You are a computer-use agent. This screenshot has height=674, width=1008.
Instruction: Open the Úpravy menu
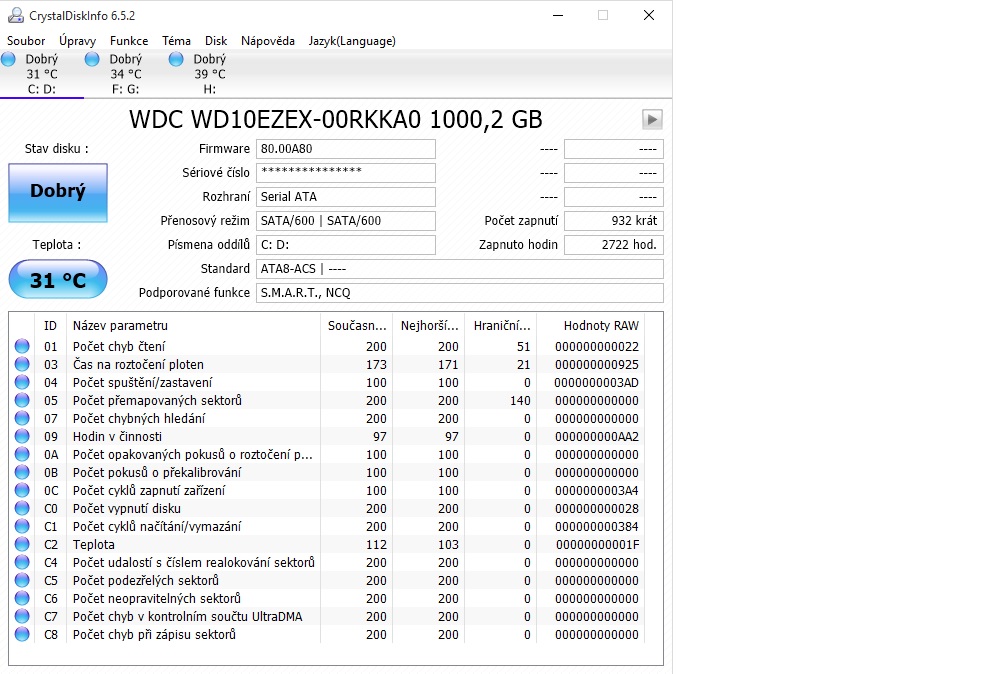(x=78, y=41)
